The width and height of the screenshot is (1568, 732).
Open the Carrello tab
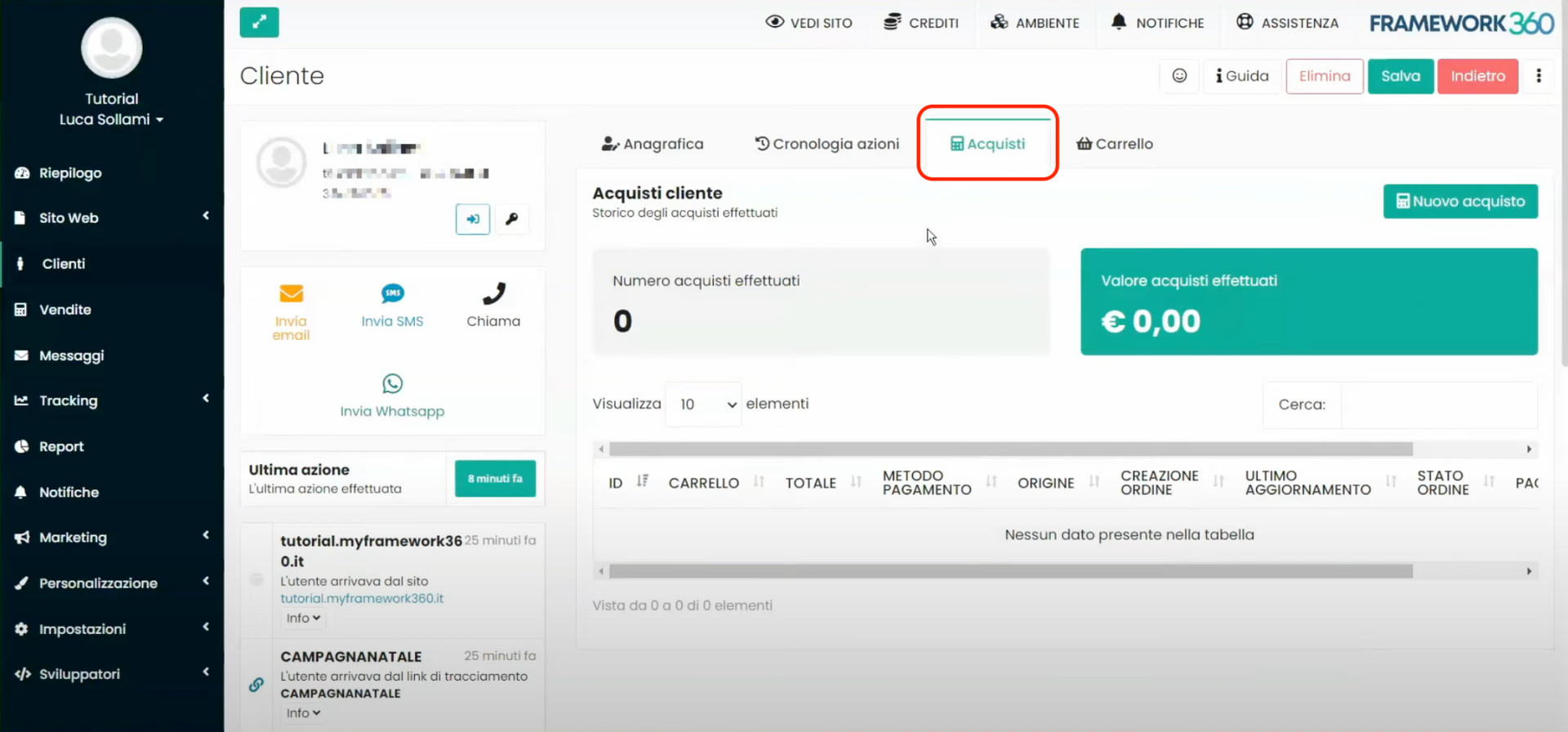[1115, 144]
